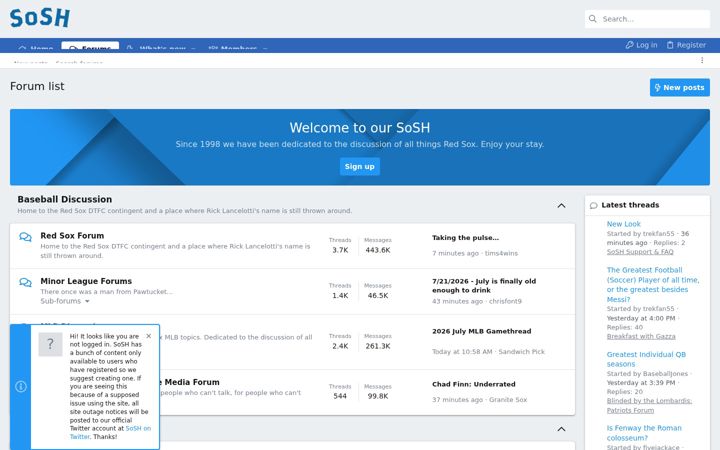Image resolution: width=720 pixels, height=450 pixels.
Task: Open user chrisfont9 profile
Action: pos(505,301)
